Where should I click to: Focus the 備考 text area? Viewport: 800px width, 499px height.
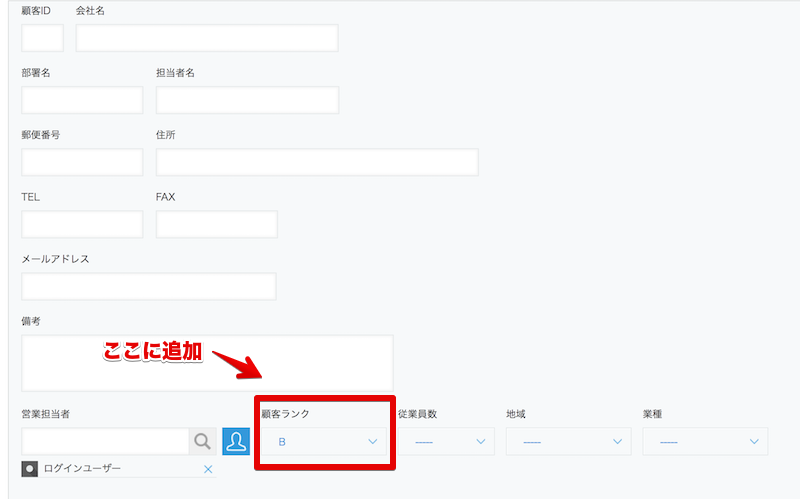coord(207,362)
